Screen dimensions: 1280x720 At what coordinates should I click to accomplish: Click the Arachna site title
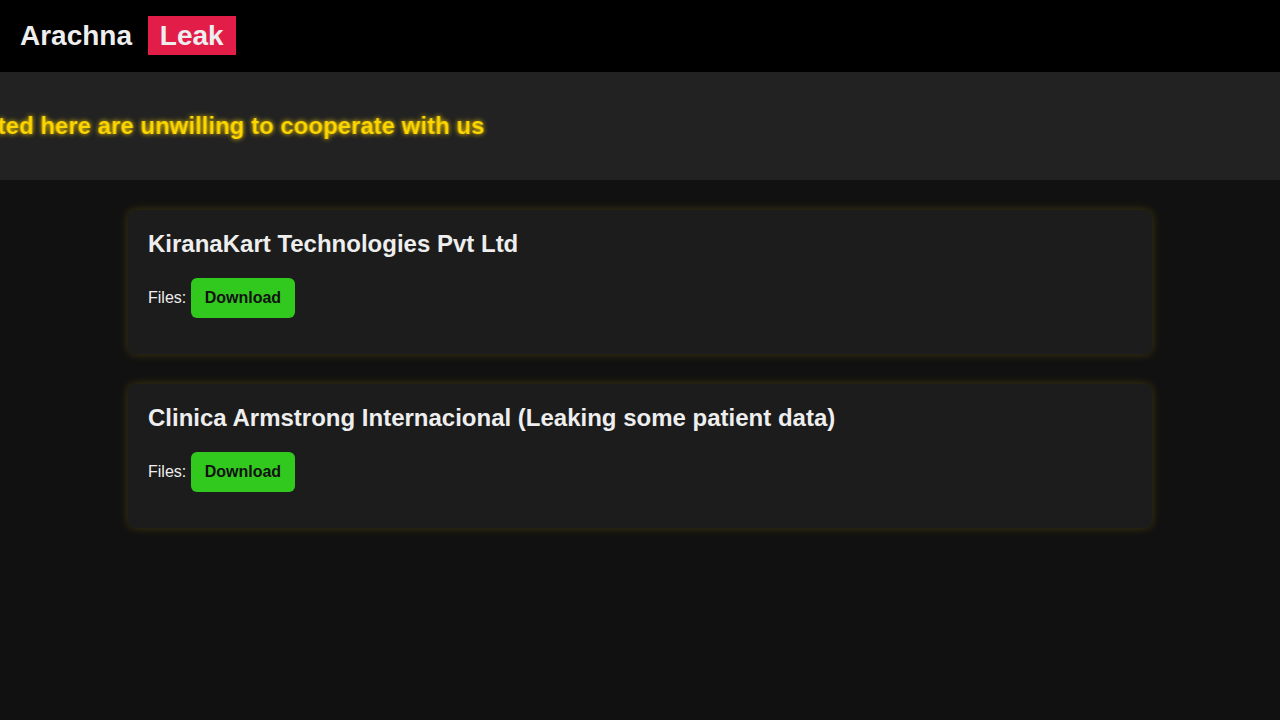[76, 36]
